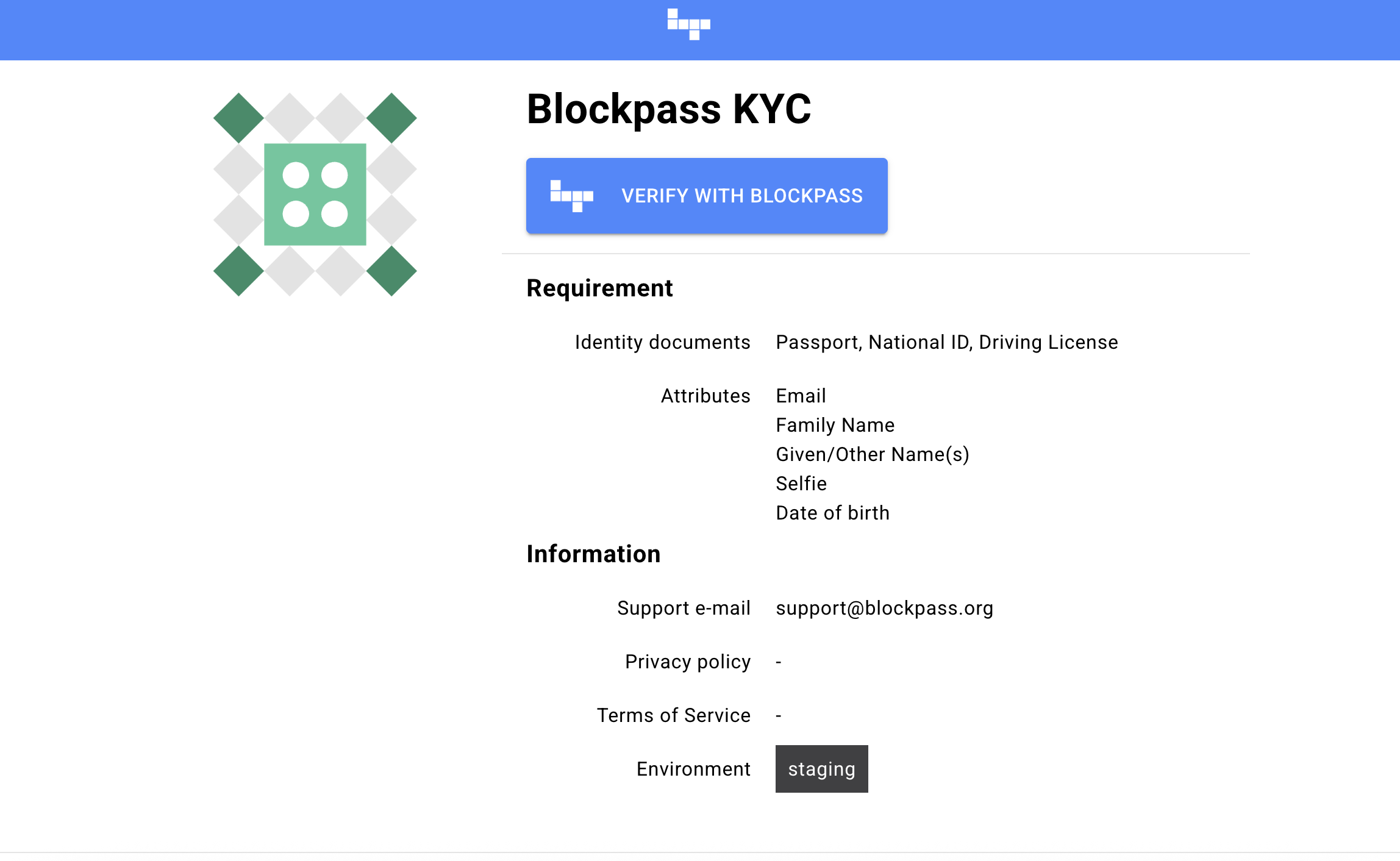Click the Given/Other Name(s) attribute
This screenshot has height=861, width=1400.
tap(872, 454)
